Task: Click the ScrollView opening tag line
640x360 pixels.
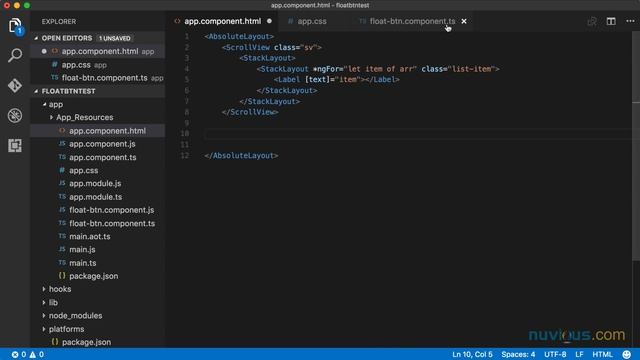Action: [271, 47]
